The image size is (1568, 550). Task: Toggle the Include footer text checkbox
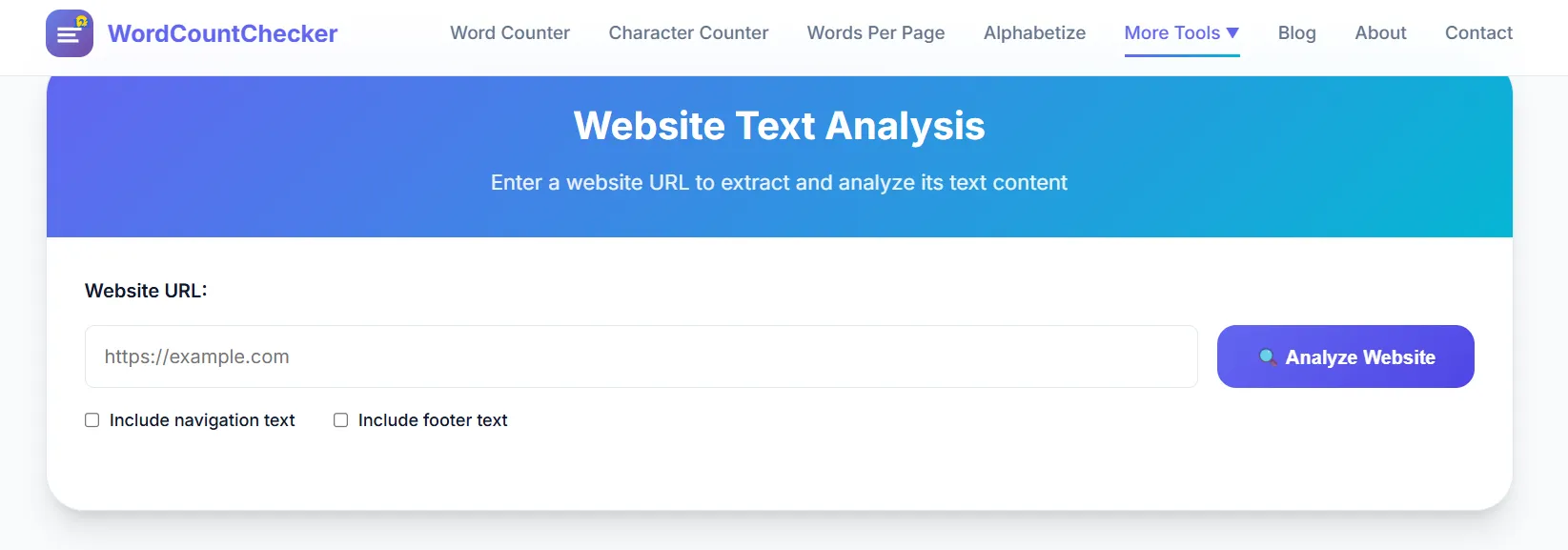point(340,420)
